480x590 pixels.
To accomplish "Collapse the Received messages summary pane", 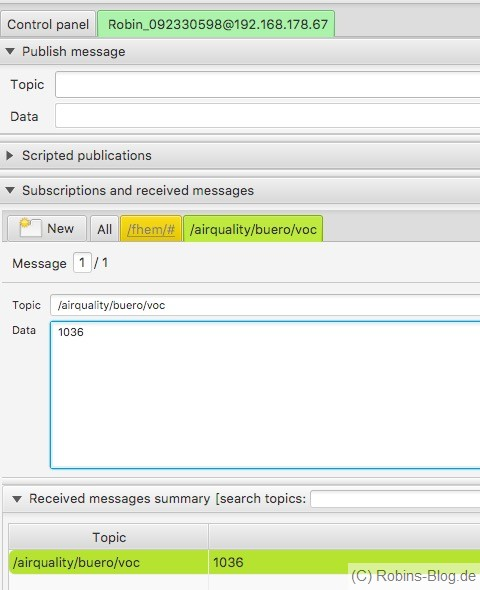I will click(17, 499).
